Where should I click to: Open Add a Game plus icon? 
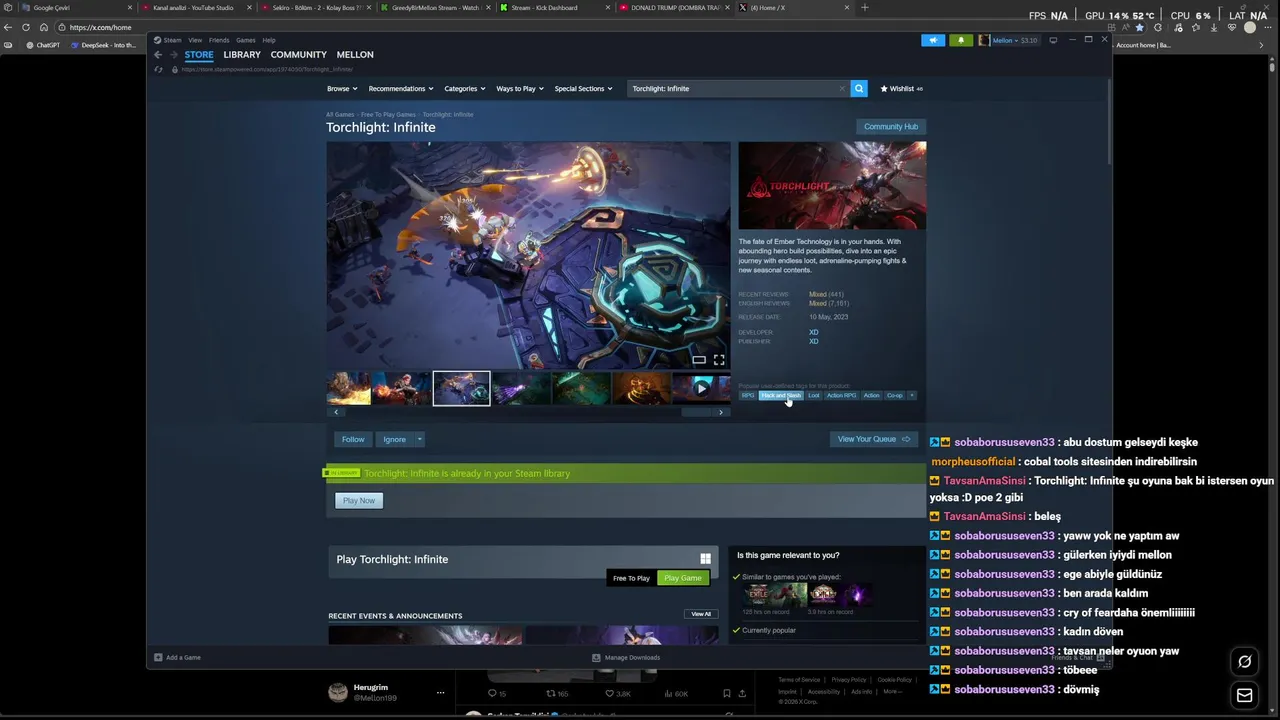tap(158, 657)
